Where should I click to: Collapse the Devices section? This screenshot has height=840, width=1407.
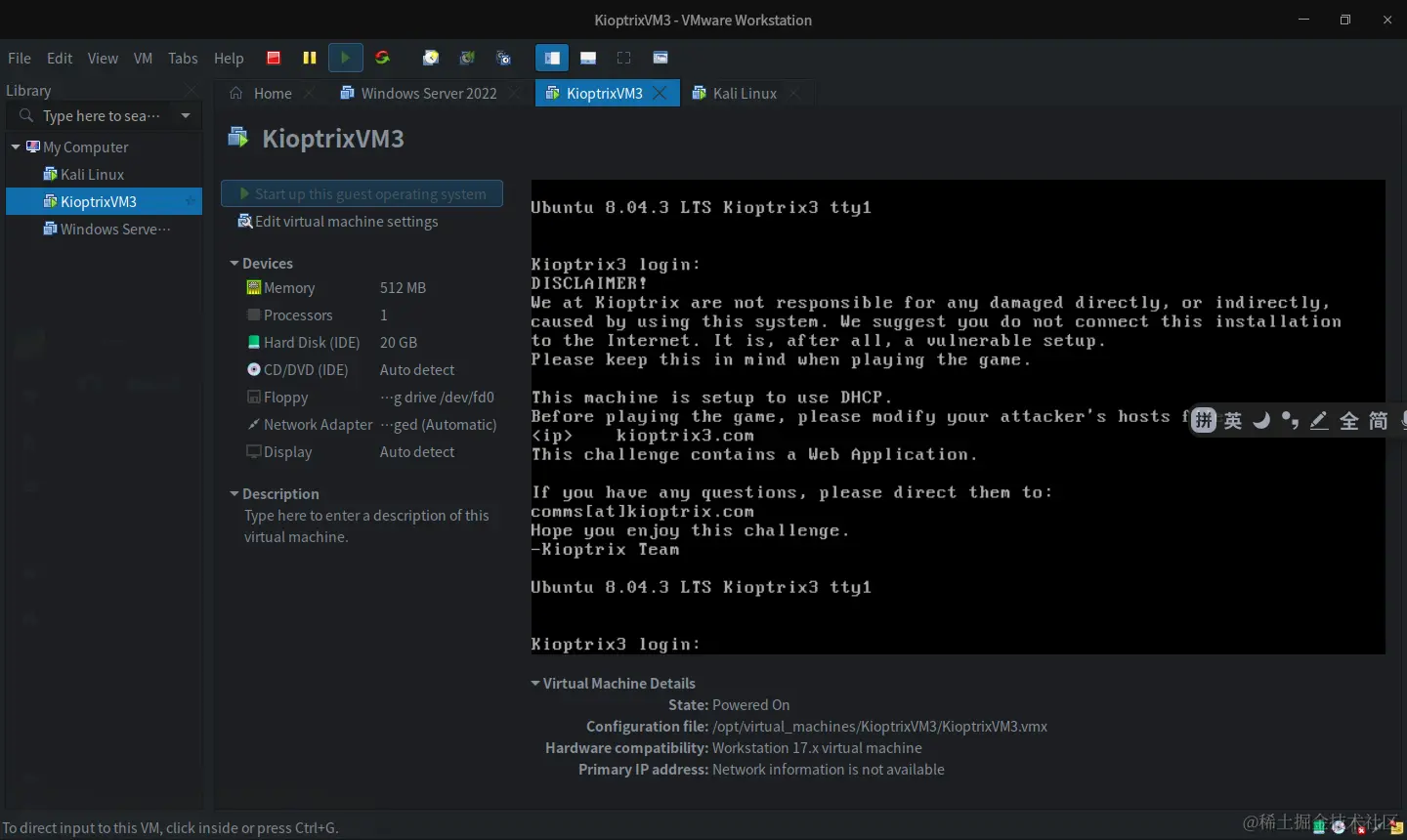tap(234, 264)
